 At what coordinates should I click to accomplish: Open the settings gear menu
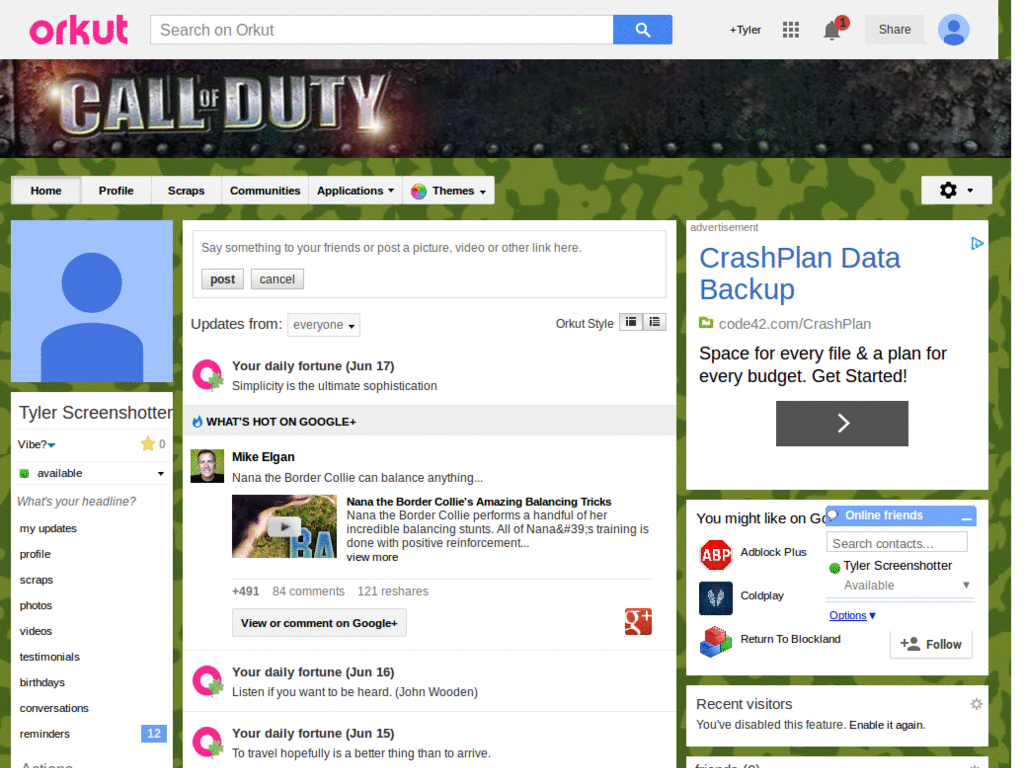pyautogui.click(x=956, y=190)
